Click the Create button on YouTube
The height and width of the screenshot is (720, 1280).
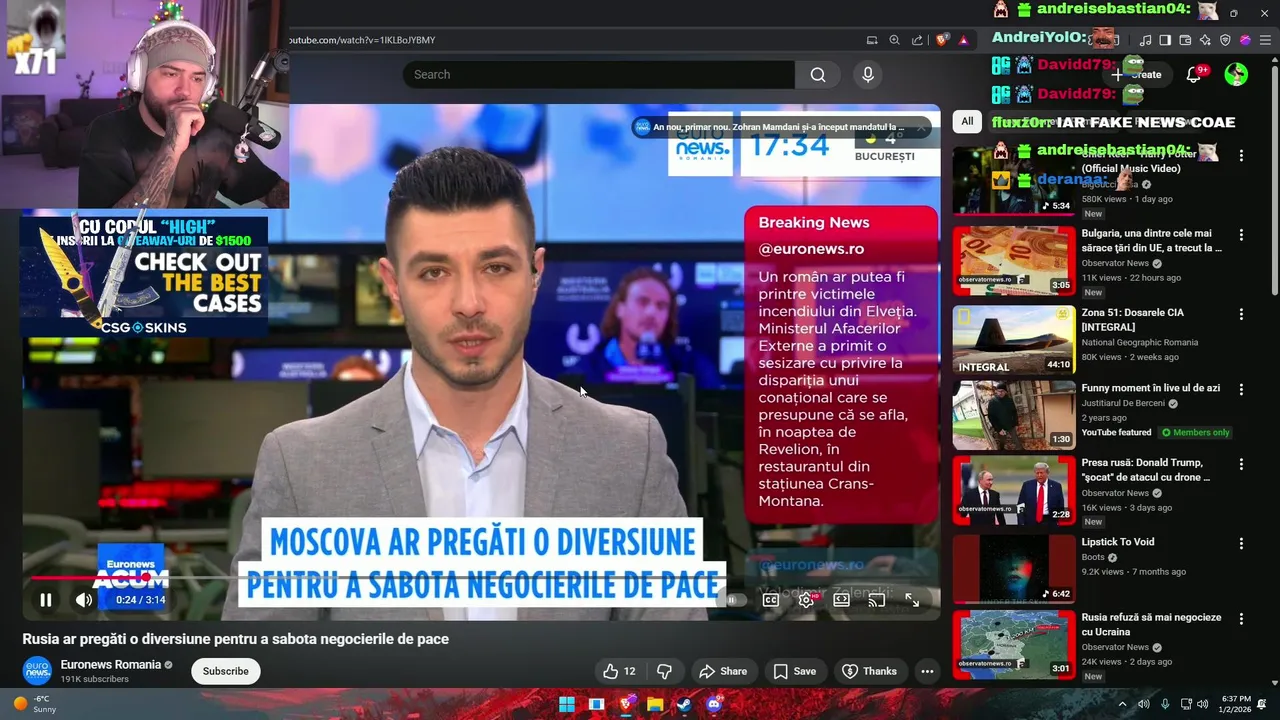coord(1137,74)
